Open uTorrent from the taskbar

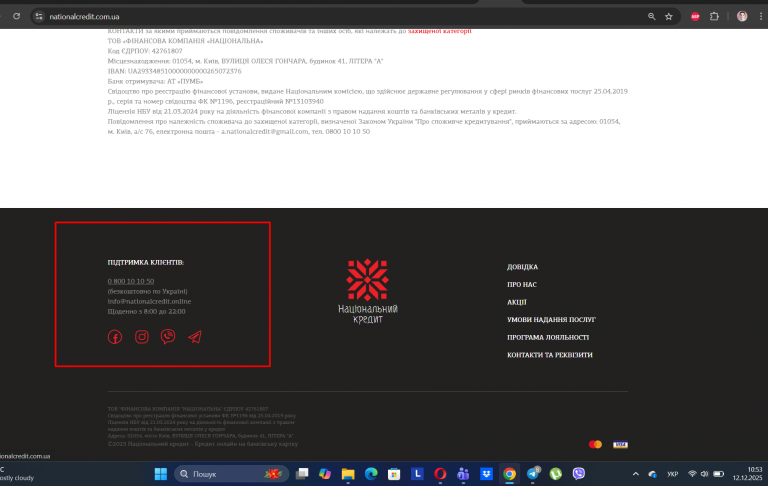[x=555, y=474]
